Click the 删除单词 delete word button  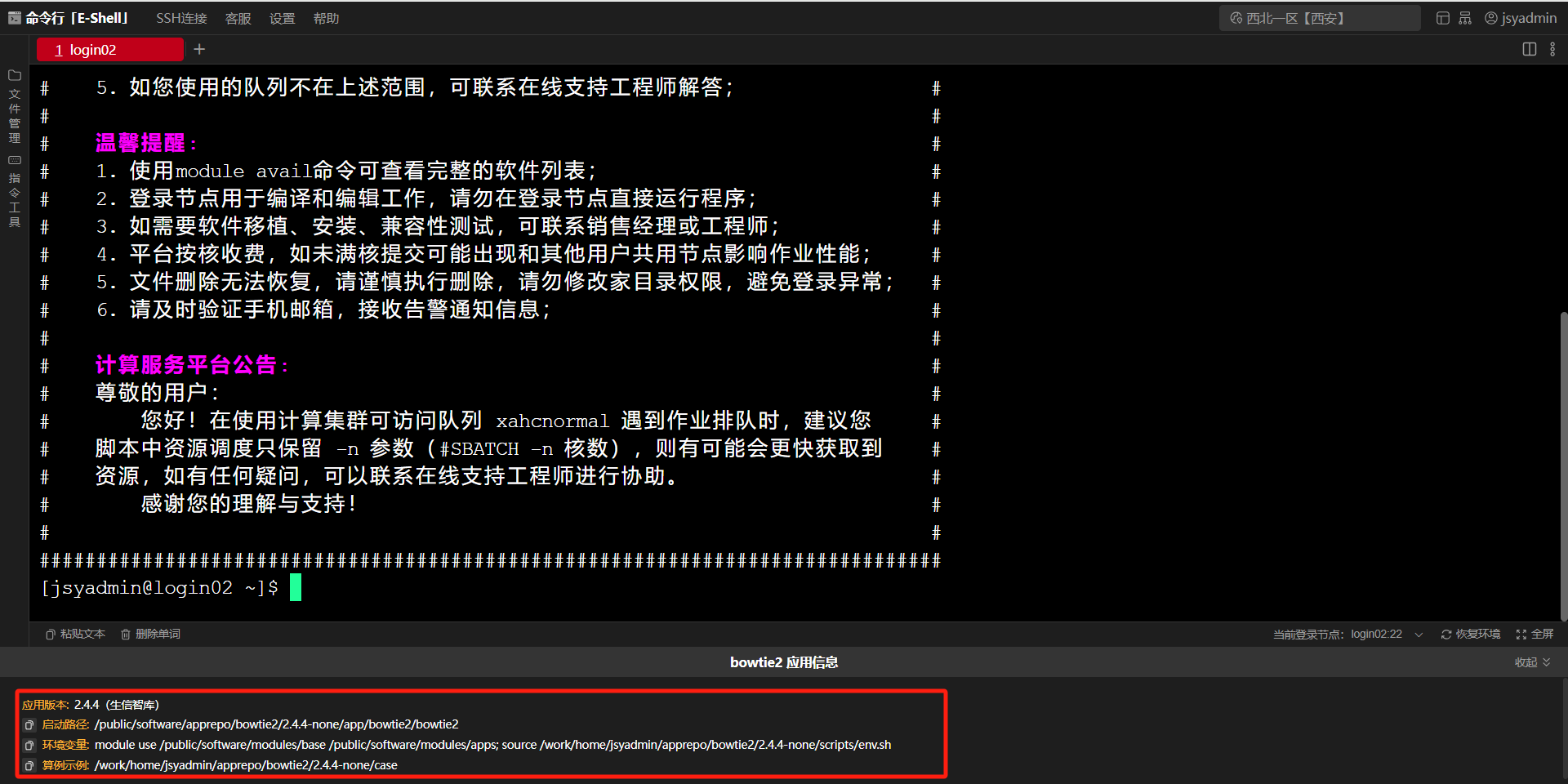tap(150, 634)
